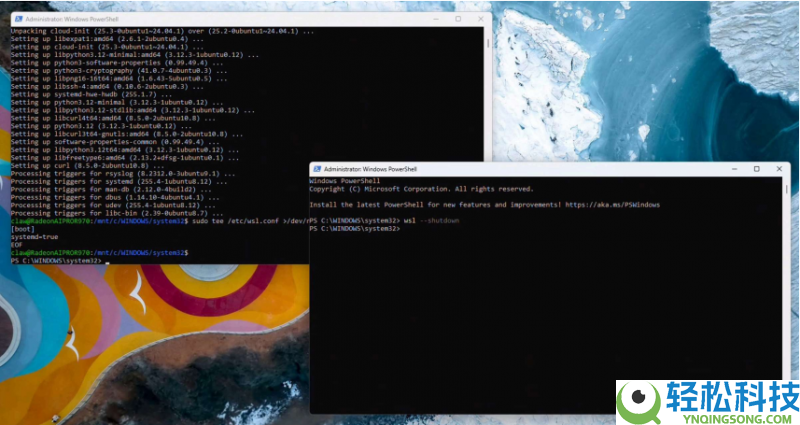Click the 'Setting up python3.12-minimal' line
The image size is (800, 425).
tap(117, 103)
